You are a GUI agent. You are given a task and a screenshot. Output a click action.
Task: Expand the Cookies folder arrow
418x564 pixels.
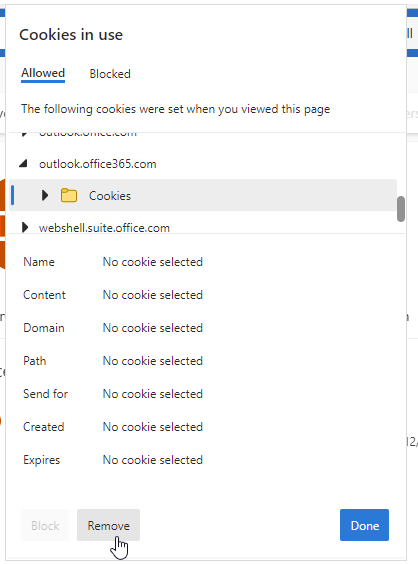[x=45, y=195]
